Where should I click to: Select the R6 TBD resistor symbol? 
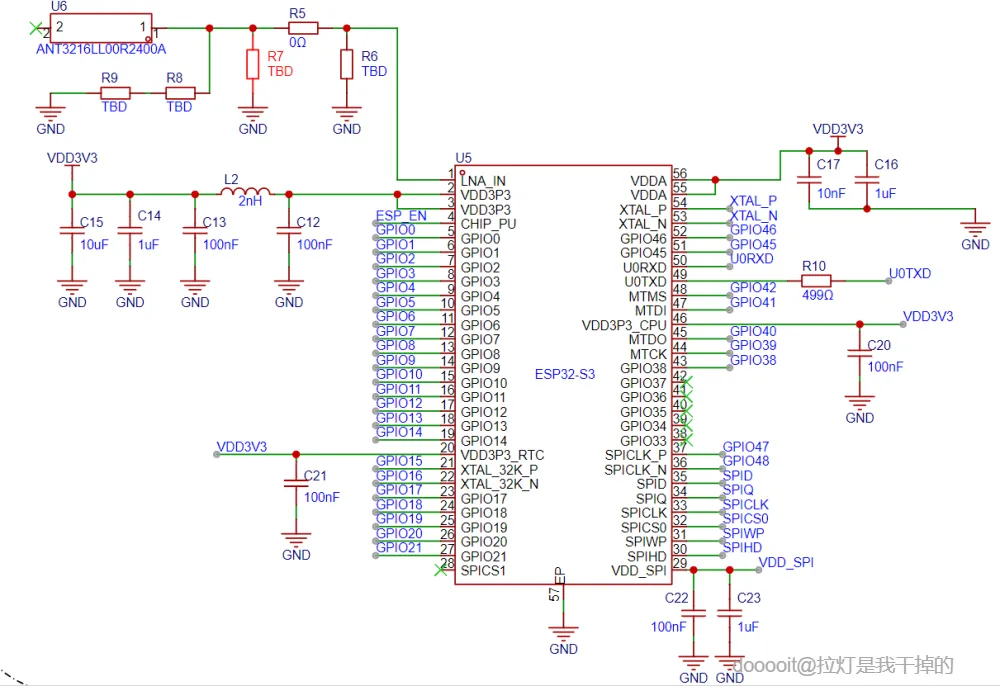pos(346,64)
